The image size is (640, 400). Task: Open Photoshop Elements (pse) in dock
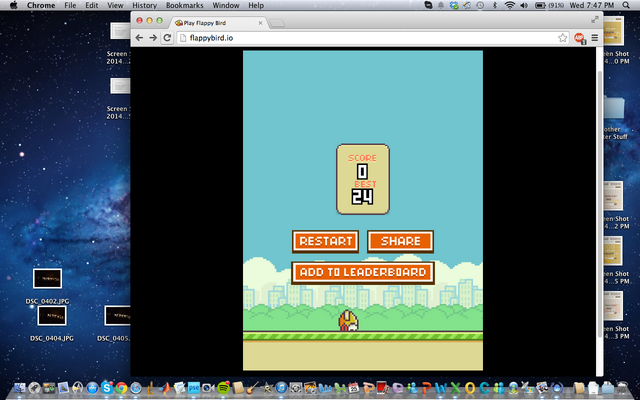click(193, 388)
